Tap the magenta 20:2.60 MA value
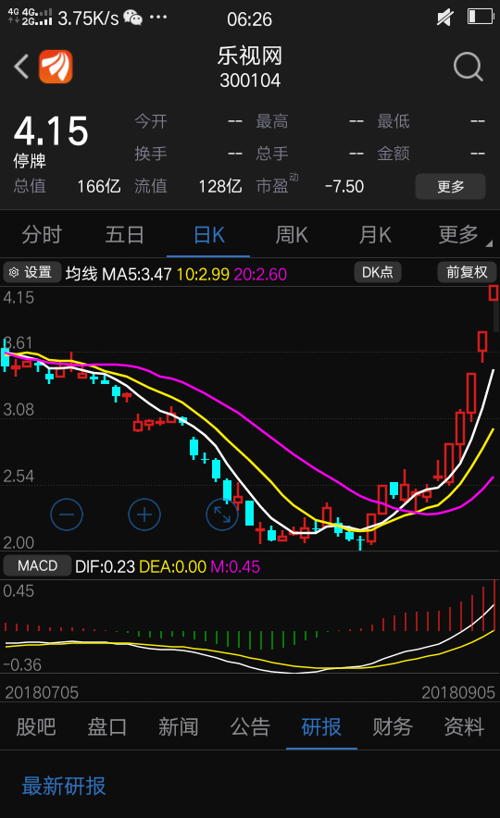The width and height of the screenshot is (500, 818). point(260,274)
